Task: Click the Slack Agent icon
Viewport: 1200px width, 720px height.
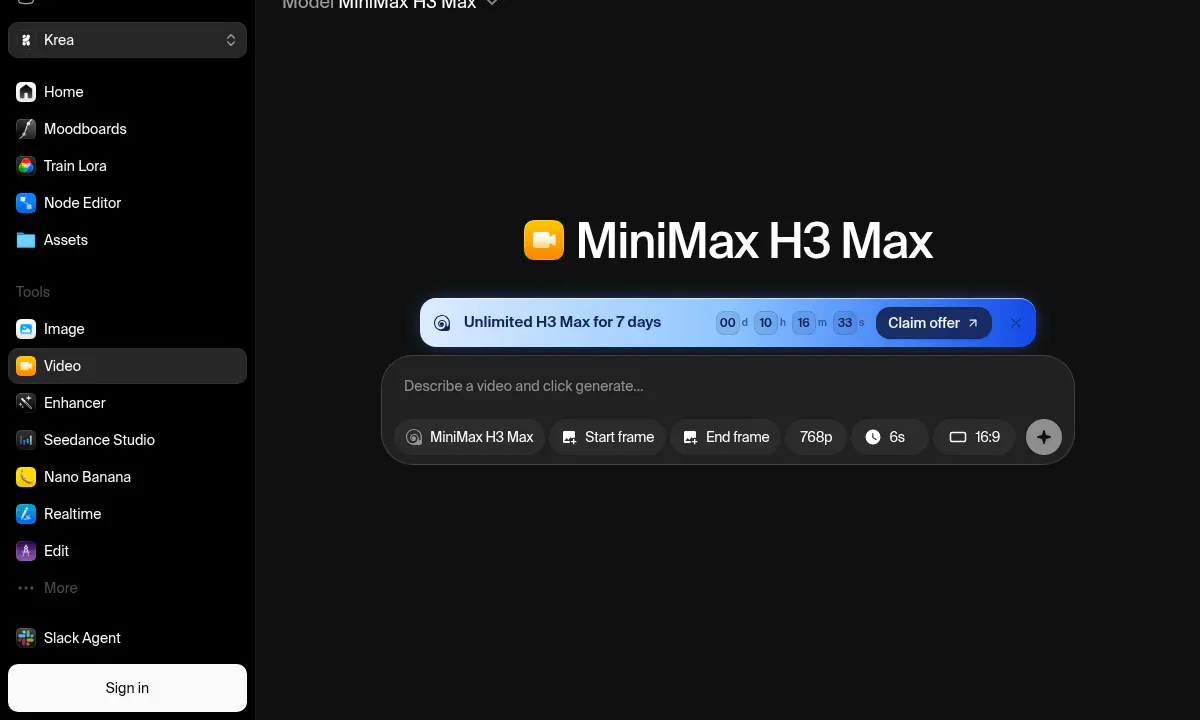Action: pos(26,638)
